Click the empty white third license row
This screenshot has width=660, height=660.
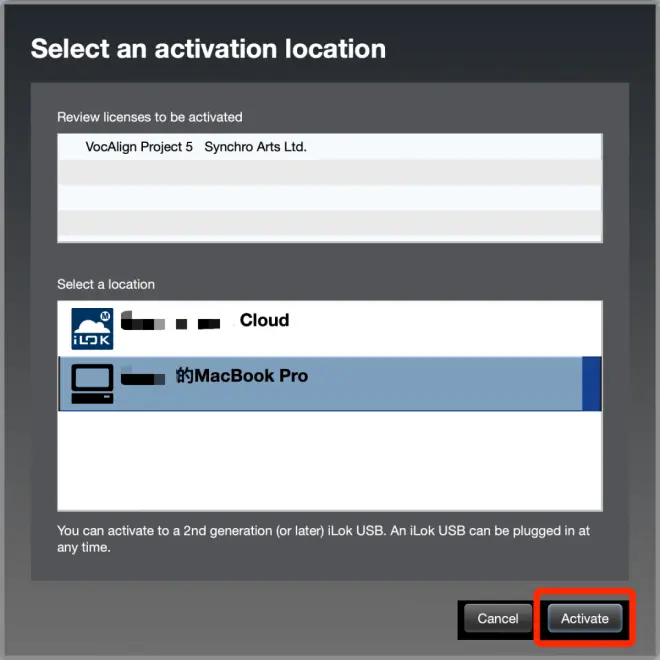click(x=330, y=197)
